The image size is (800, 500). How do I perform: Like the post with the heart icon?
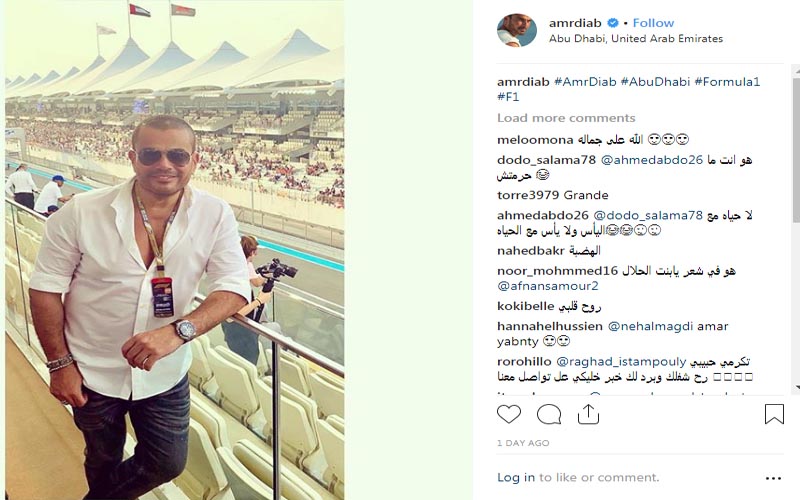(x=509, y=414)
